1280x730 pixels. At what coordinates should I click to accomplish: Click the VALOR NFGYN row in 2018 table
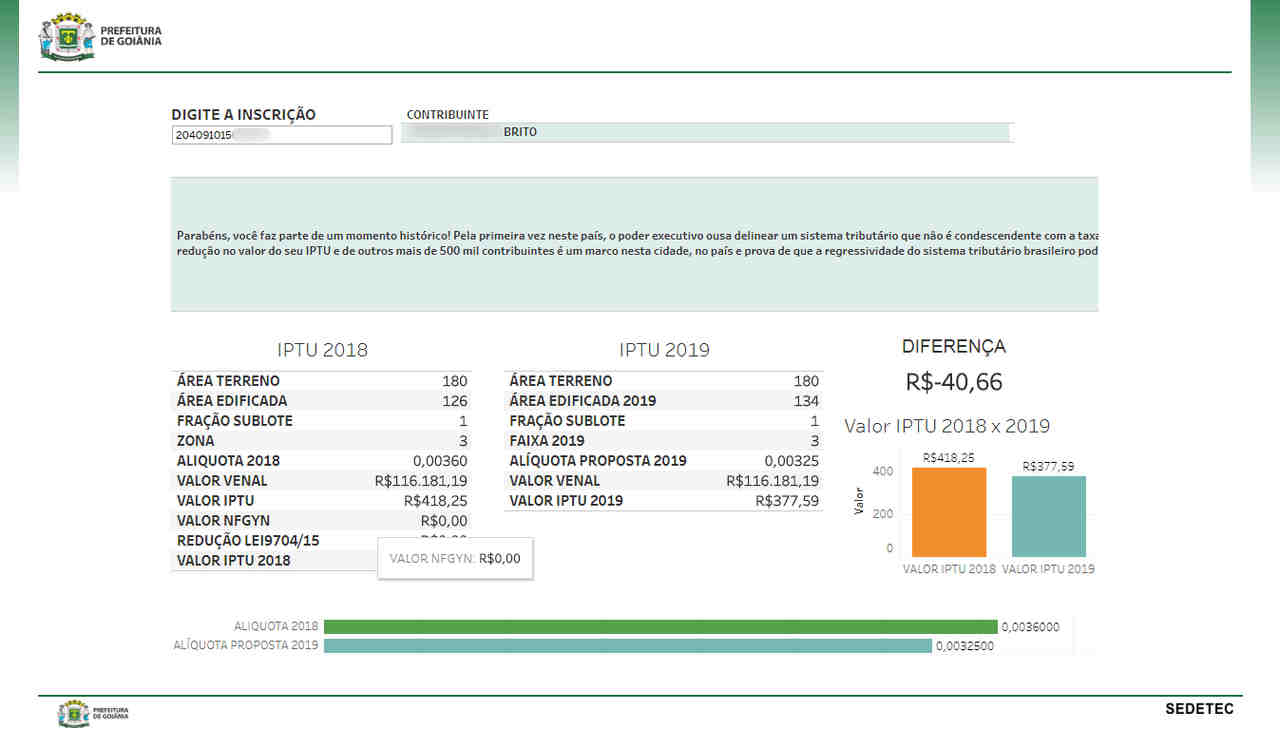click(x=322, y=521)
